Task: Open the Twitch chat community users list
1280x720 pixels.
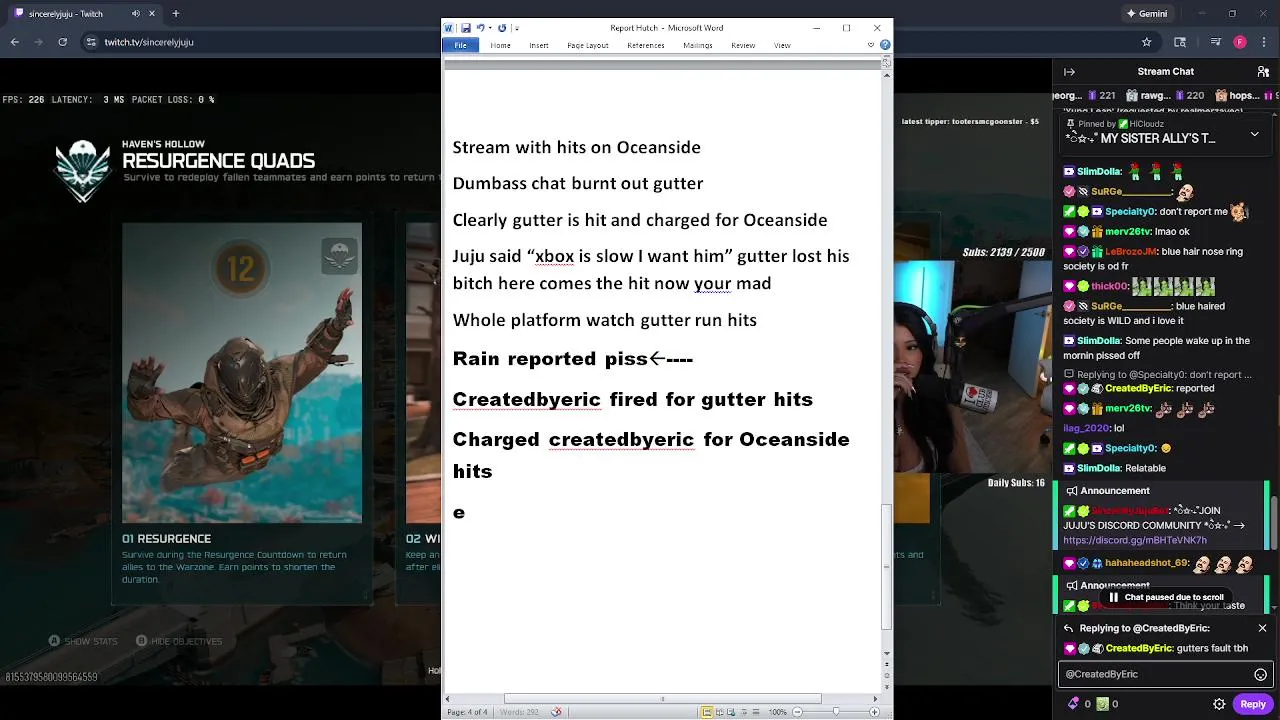Action: pyautogui.click(x=1261, y=72)
